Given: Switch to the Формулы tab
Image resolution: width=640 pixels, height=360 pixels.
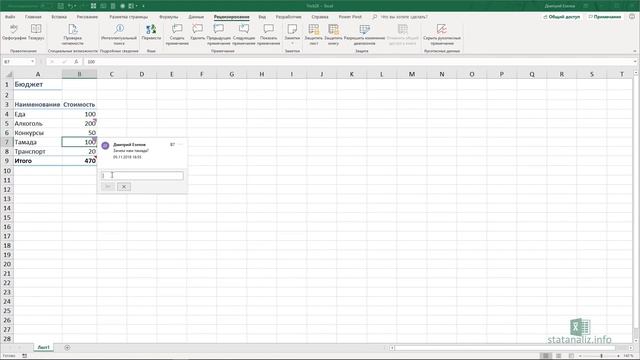Looking at the screenshot, I should click(x=169, y=17).
